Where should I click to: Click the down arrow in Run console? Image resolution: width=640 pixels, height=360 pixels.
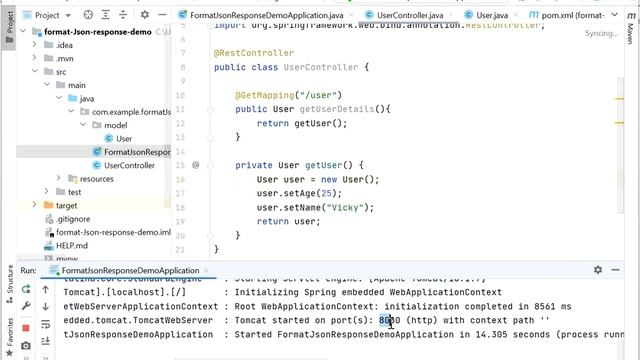45,306
